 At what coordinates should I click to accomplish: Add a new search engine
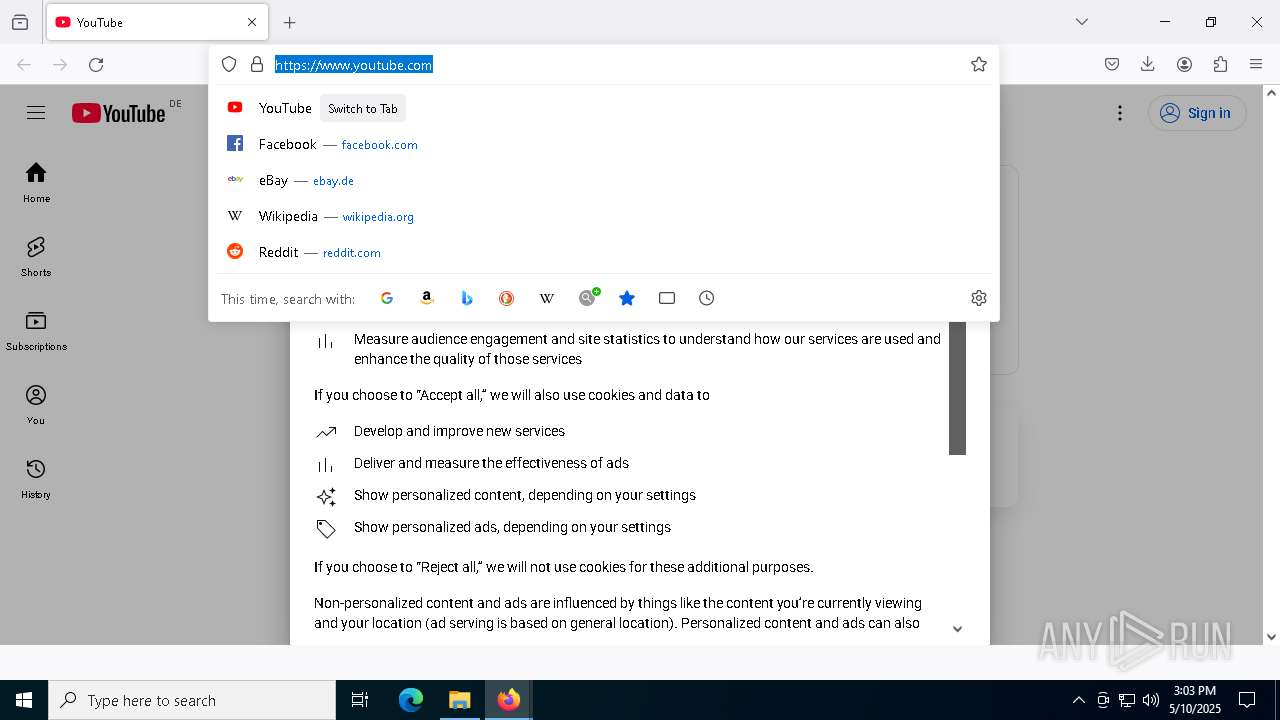point(588,298)
